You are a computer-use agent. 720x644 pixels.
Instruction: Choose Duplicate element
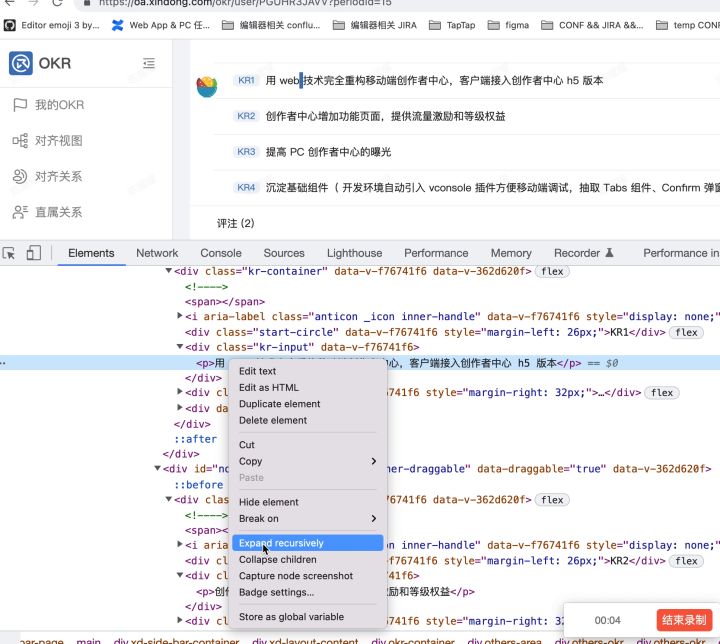tap(308, 404)
